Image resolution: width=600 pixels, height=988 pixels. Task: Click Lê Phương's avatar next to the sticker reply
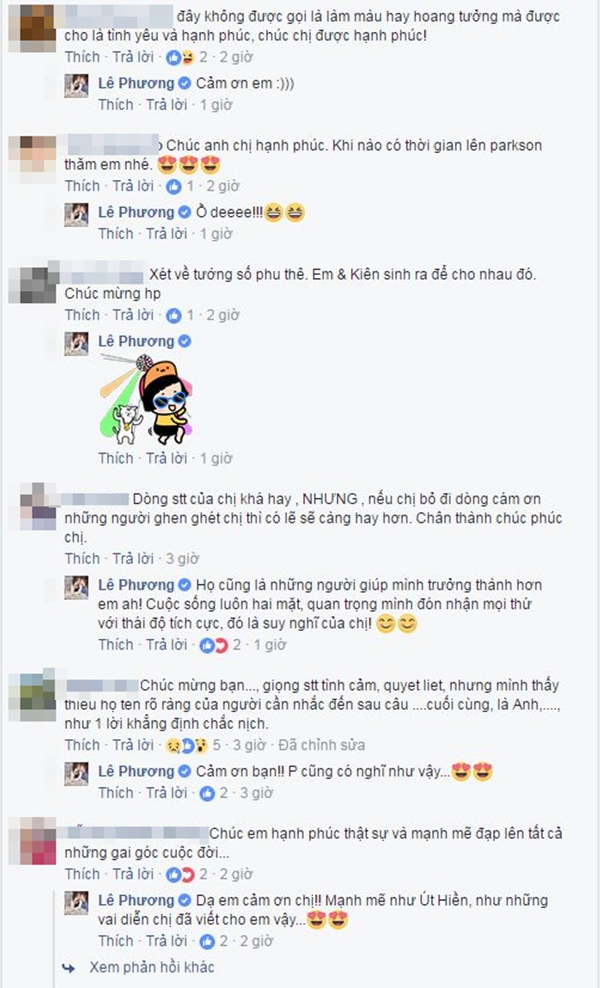(x=77, y=343)
